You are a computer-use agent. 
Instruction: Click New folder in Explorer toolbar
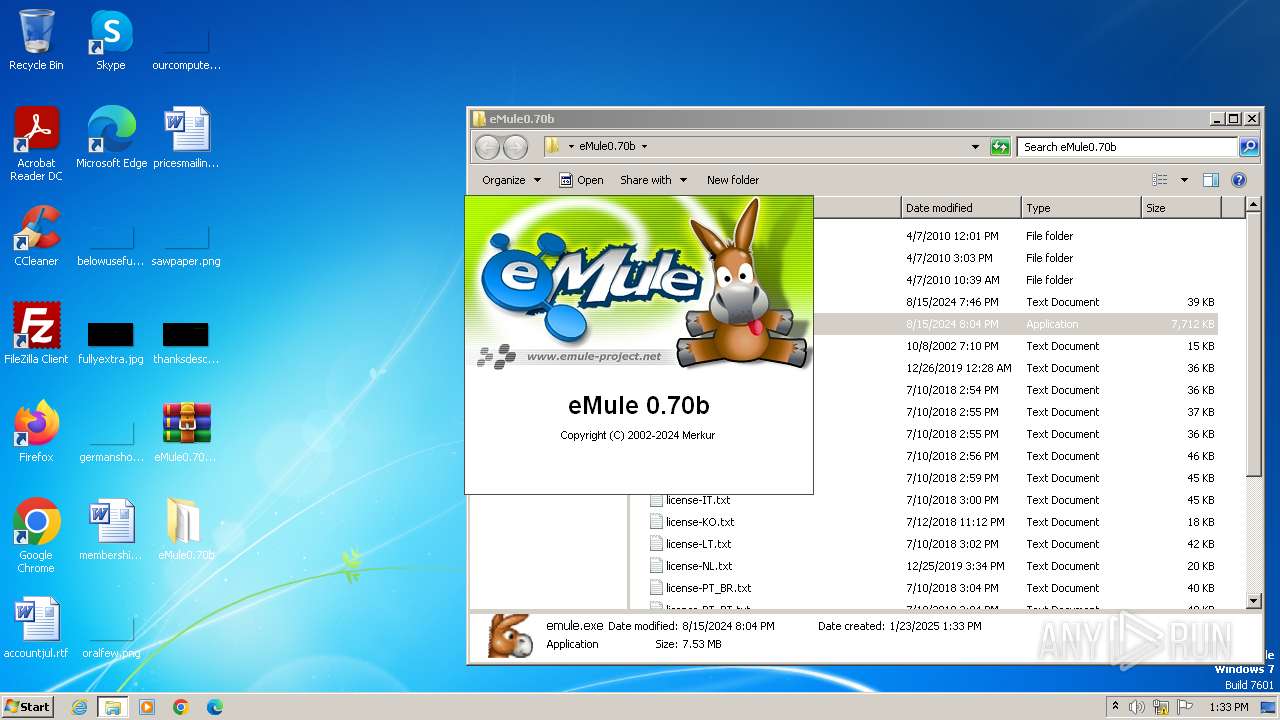(x=733, y=180)
